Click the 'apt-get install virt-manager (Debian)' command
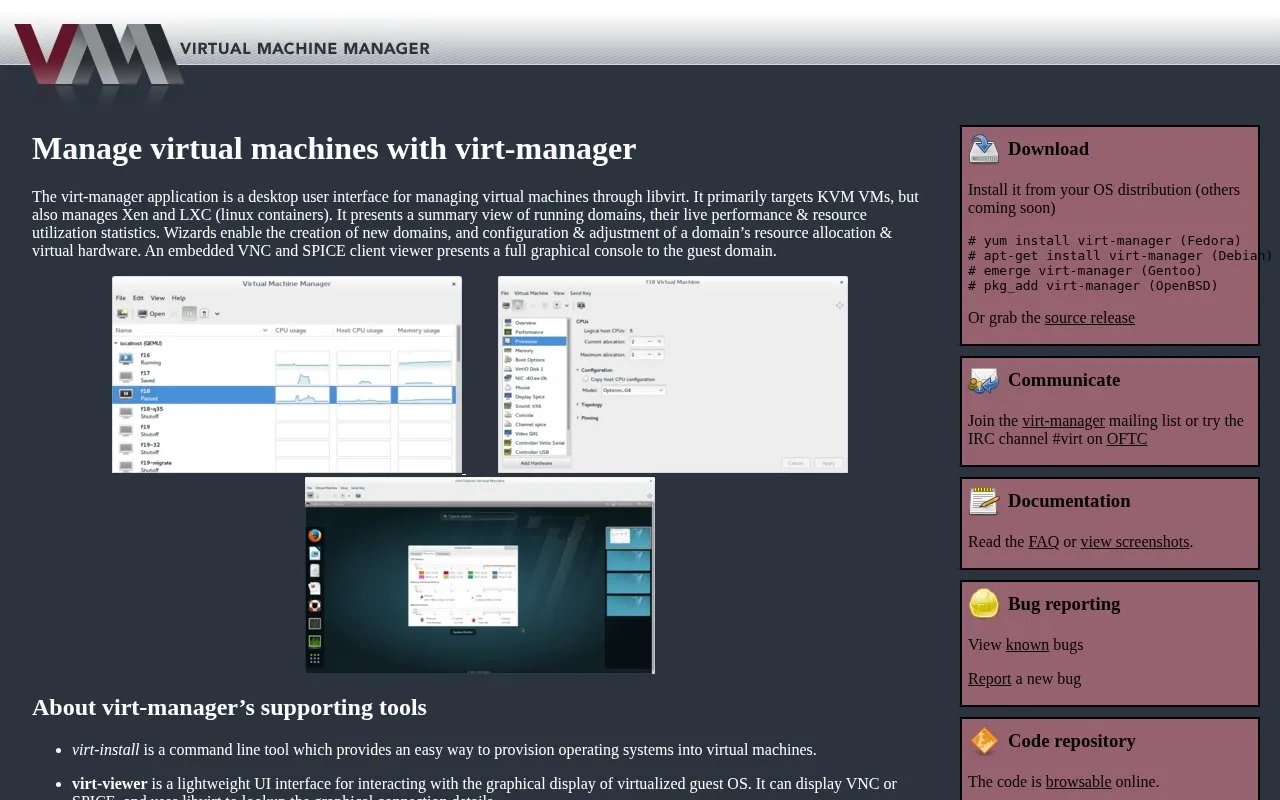This screenshot has width=1280, height=800. (1120, 256)
